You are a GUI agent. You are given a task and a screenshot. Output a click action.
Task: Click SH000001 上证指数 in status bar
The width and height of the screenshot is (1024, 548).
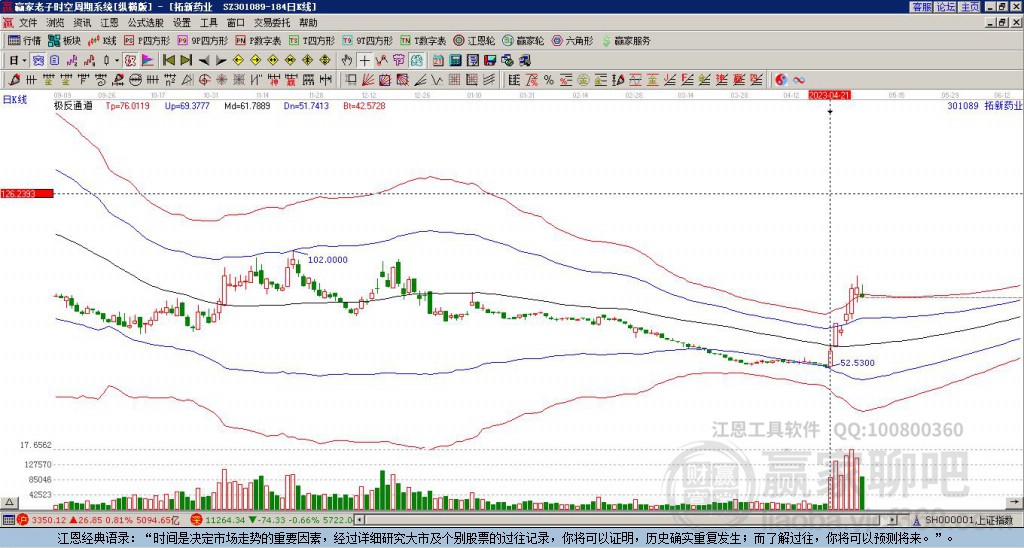coord(969,521)
